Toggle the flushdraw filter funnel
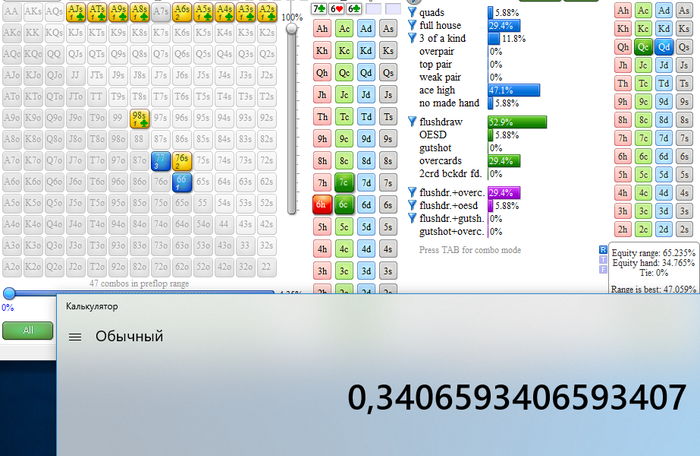 click(412, 121)
